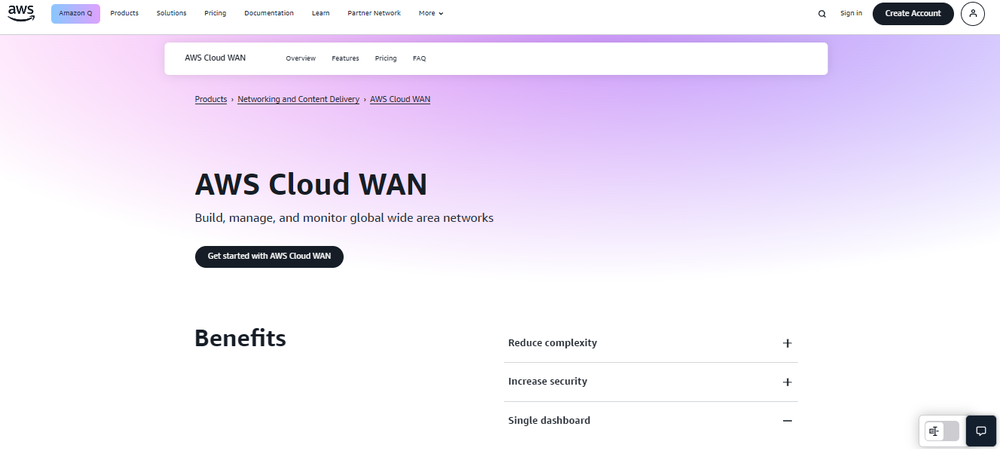The image size is (1000, 449).
Task: Follow Networking and Content Delivery breadcrumb
Action: tap(298, 99)
